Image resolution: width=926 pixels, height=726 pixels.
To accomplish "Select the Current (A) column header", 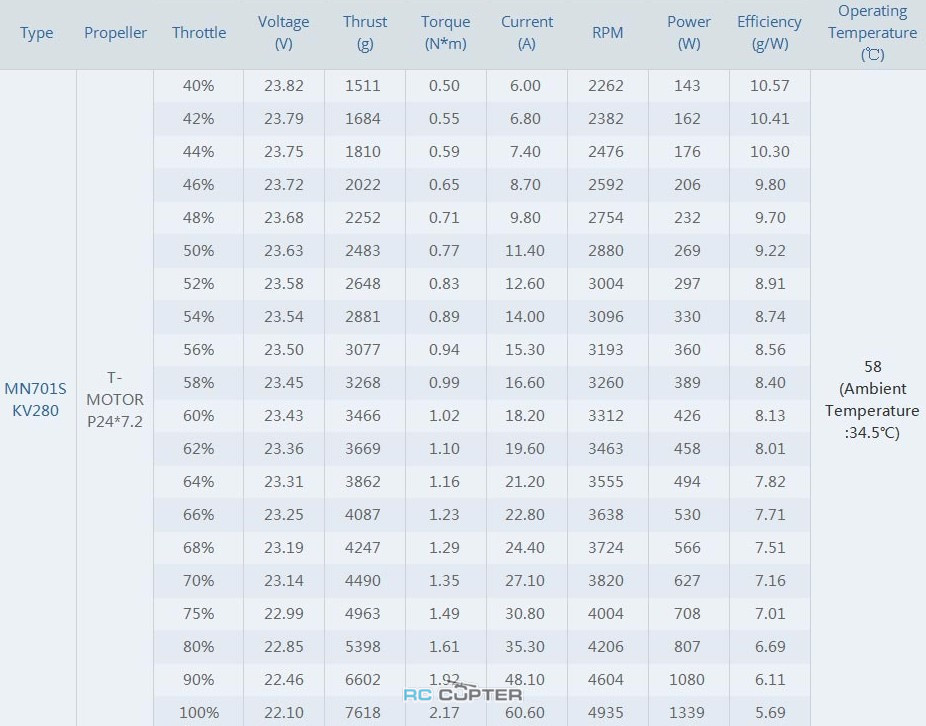I will [x=526, y=33].
